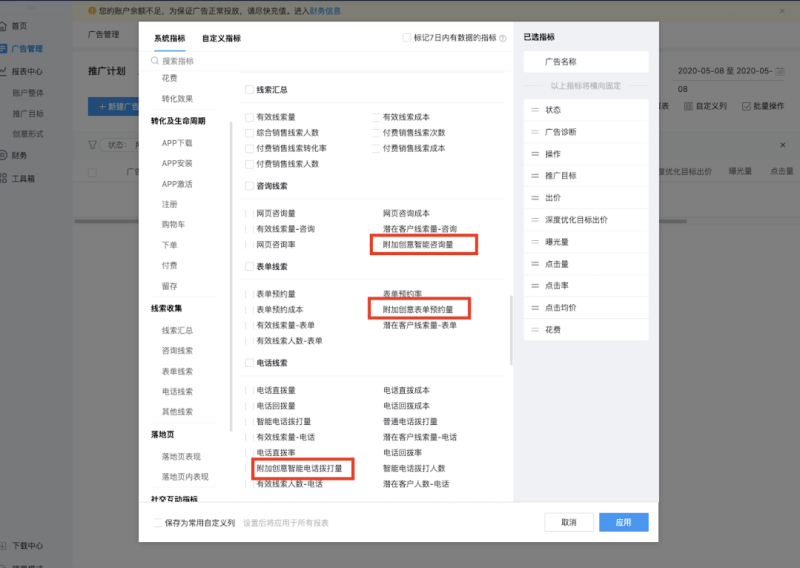
Task: Click the drag handle beside 花费 in selected list
Action: coord(535,330)
